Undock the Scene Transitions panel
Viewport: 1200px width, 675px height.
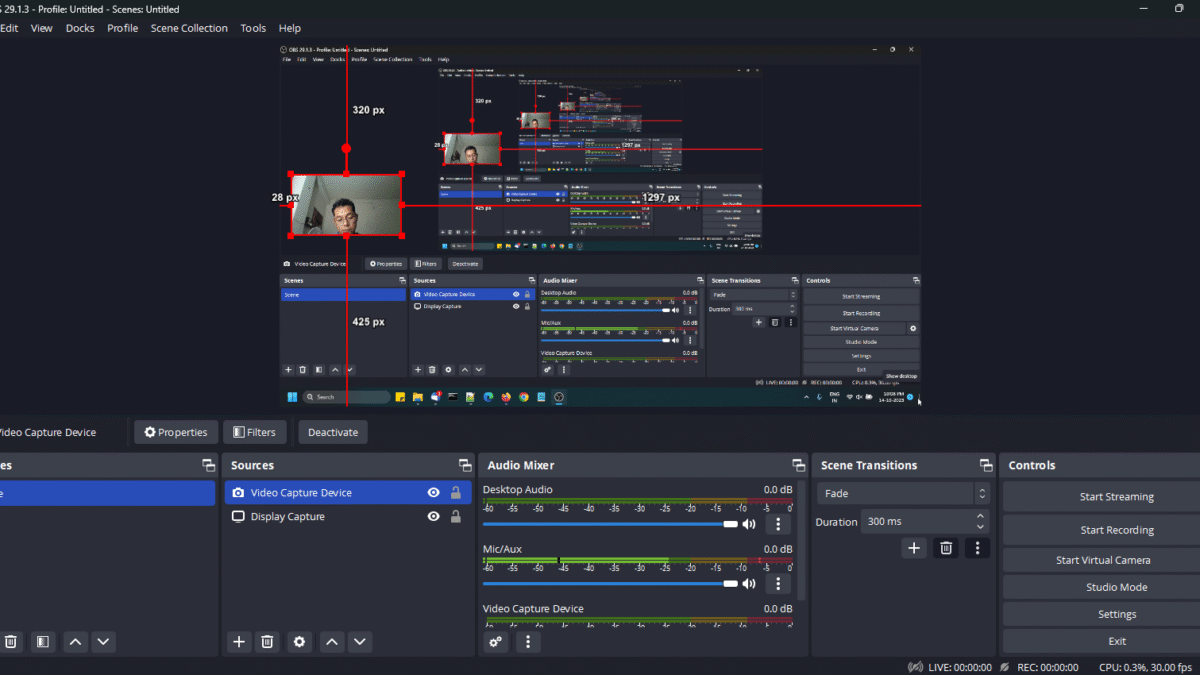(x=985, y=465)
